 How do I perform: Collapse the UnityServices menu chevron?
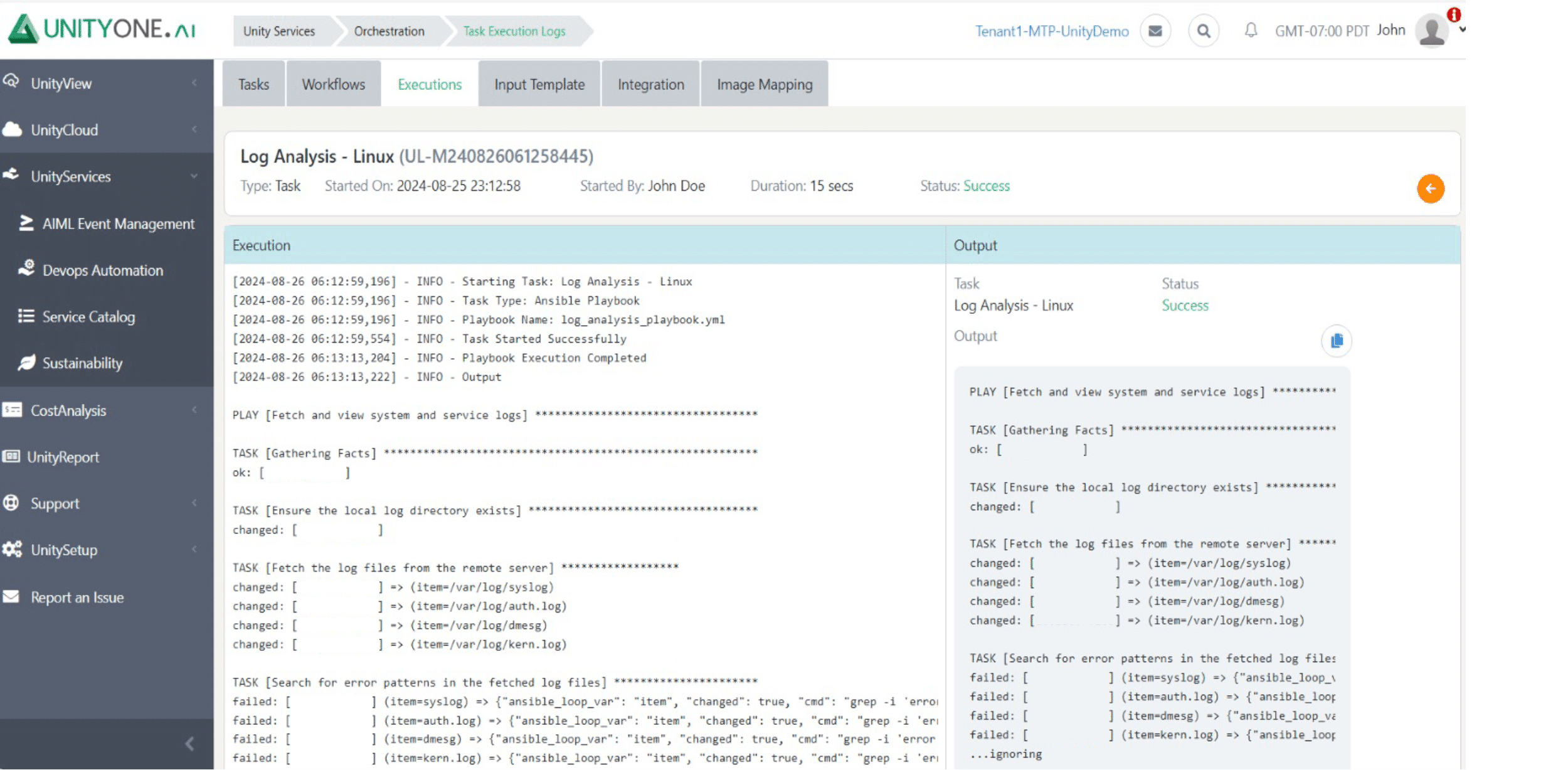pos(194,176)
